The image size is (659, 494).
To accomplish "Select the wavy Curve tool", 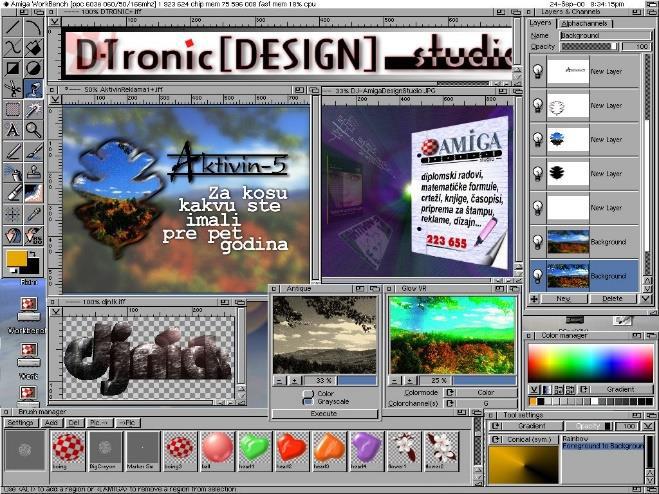I will coord(13,48).
